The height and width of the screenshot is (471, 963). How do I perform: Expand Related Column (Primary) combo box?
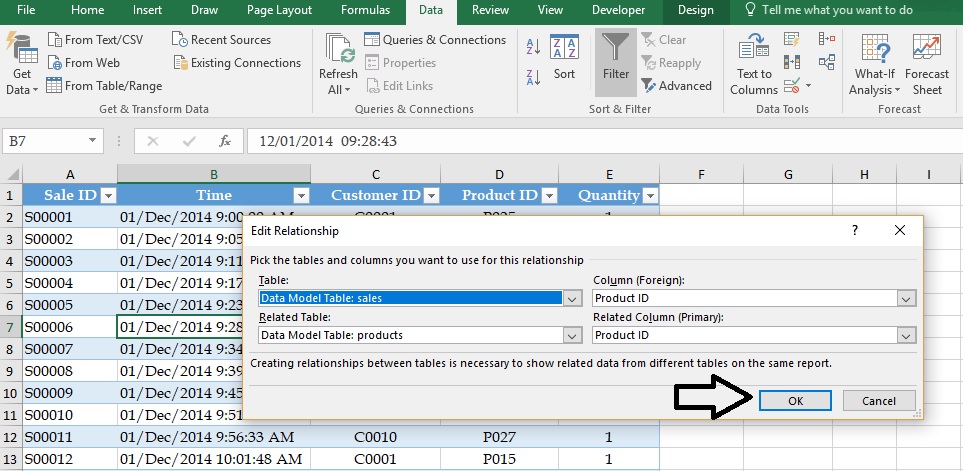click(x=906, y=335)
